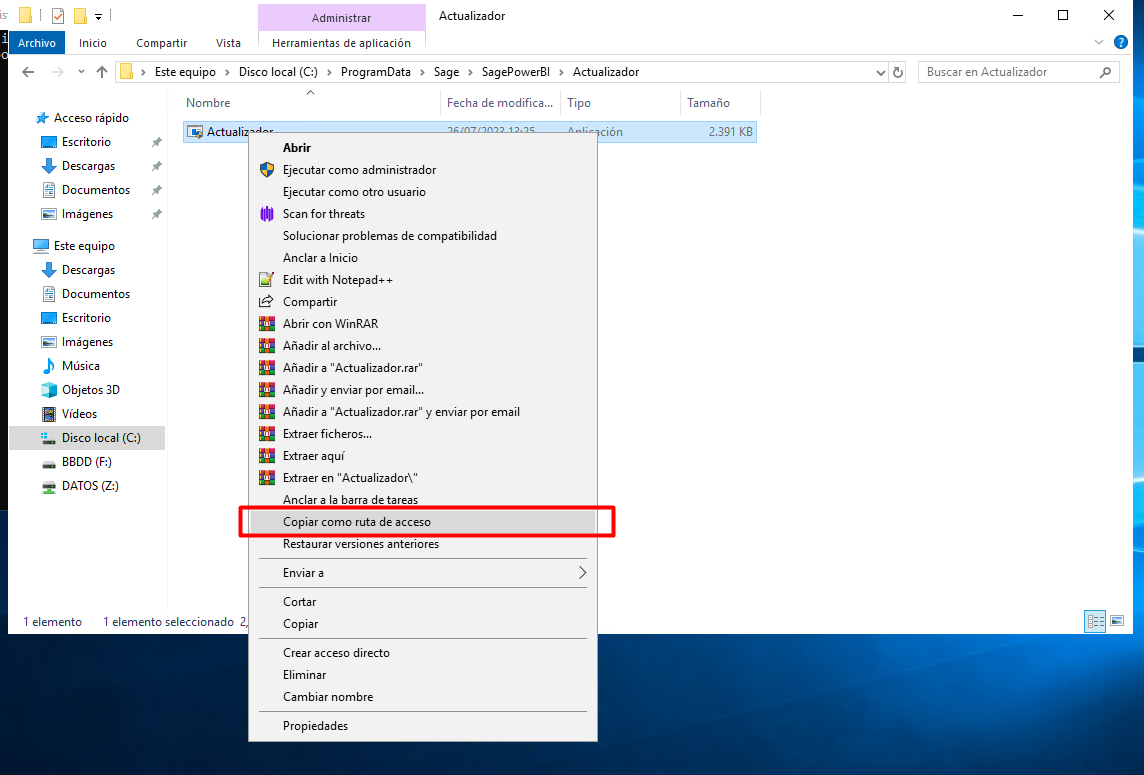Click the Este equipo computer icon in sidebar

(41, 246)
